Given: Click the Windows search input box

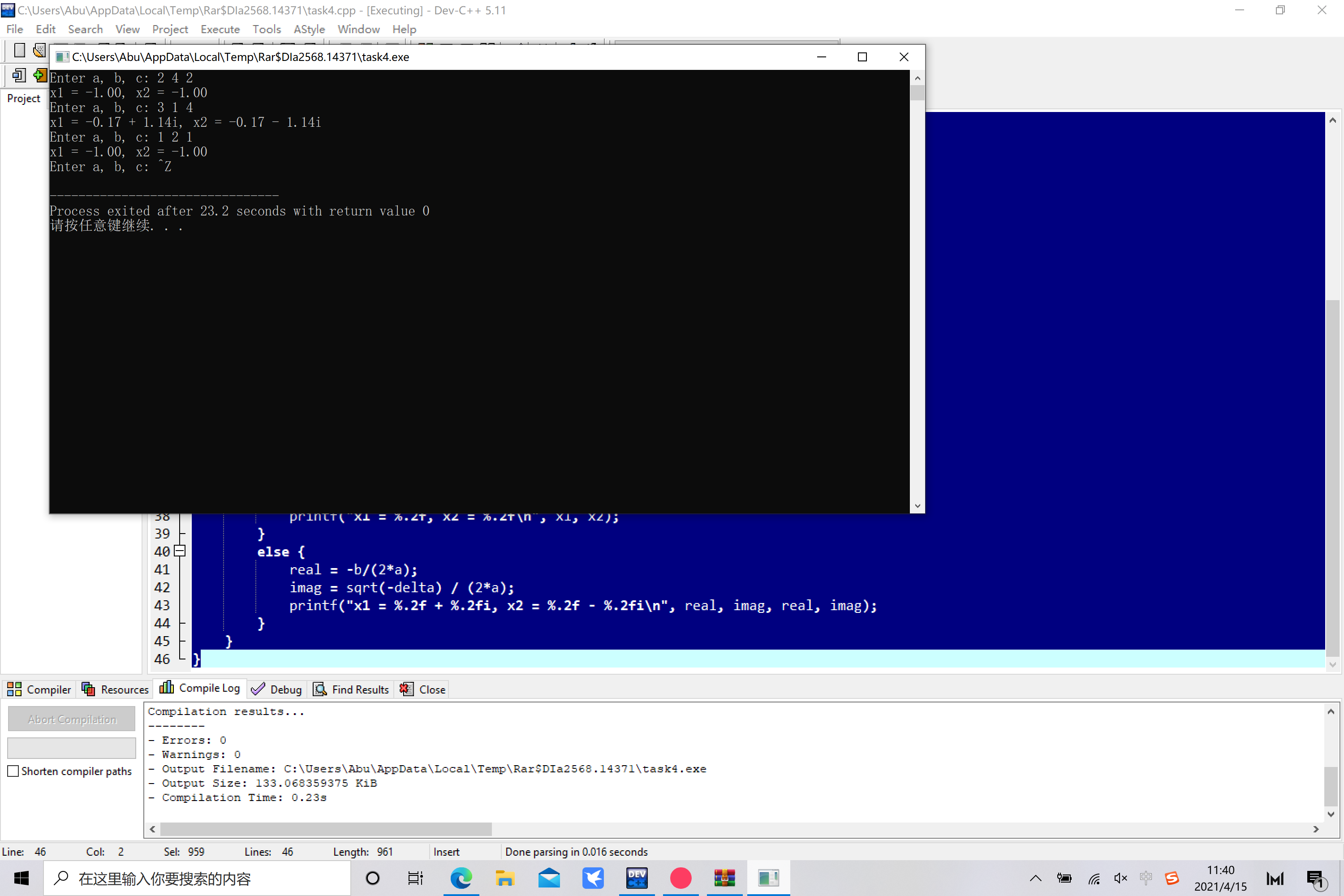Looking at the screenshot, I should click(x=197, y=878).
